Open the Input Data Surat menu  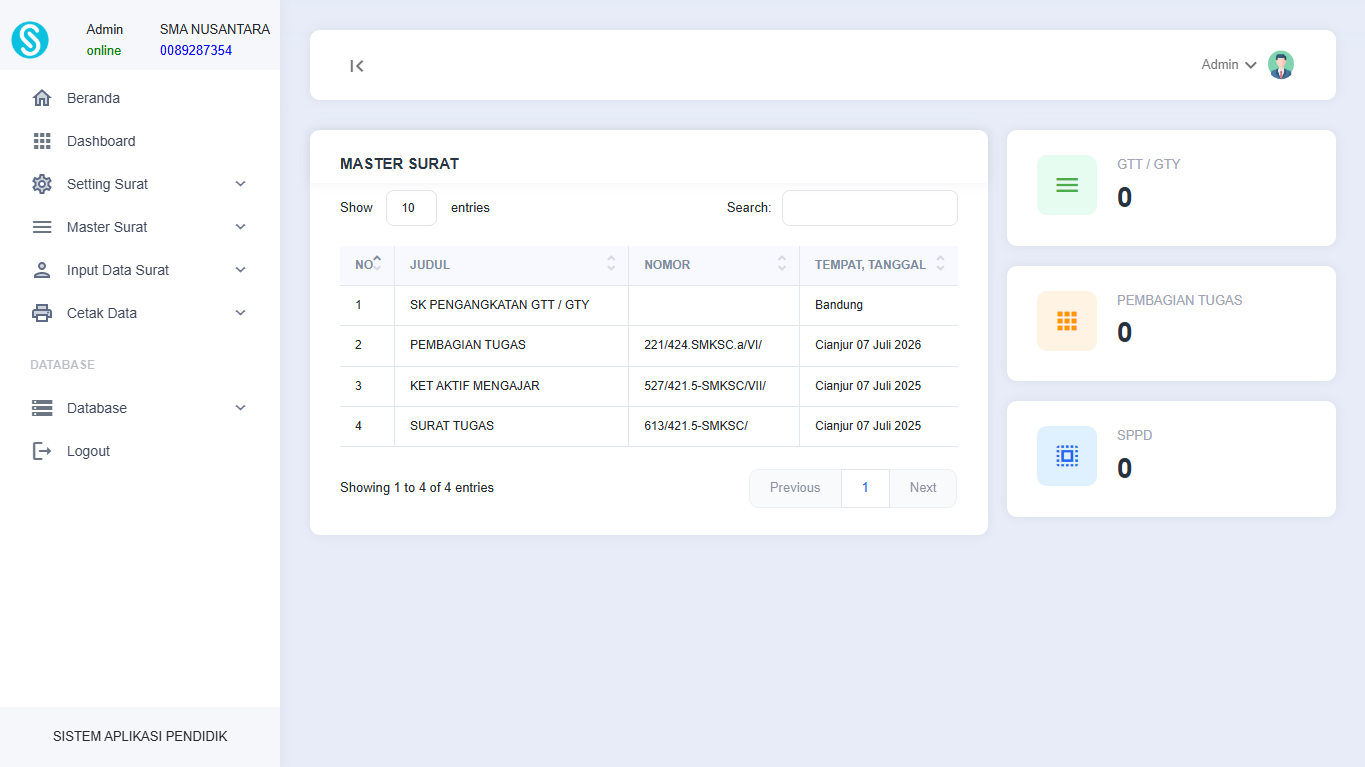point(140,270)
